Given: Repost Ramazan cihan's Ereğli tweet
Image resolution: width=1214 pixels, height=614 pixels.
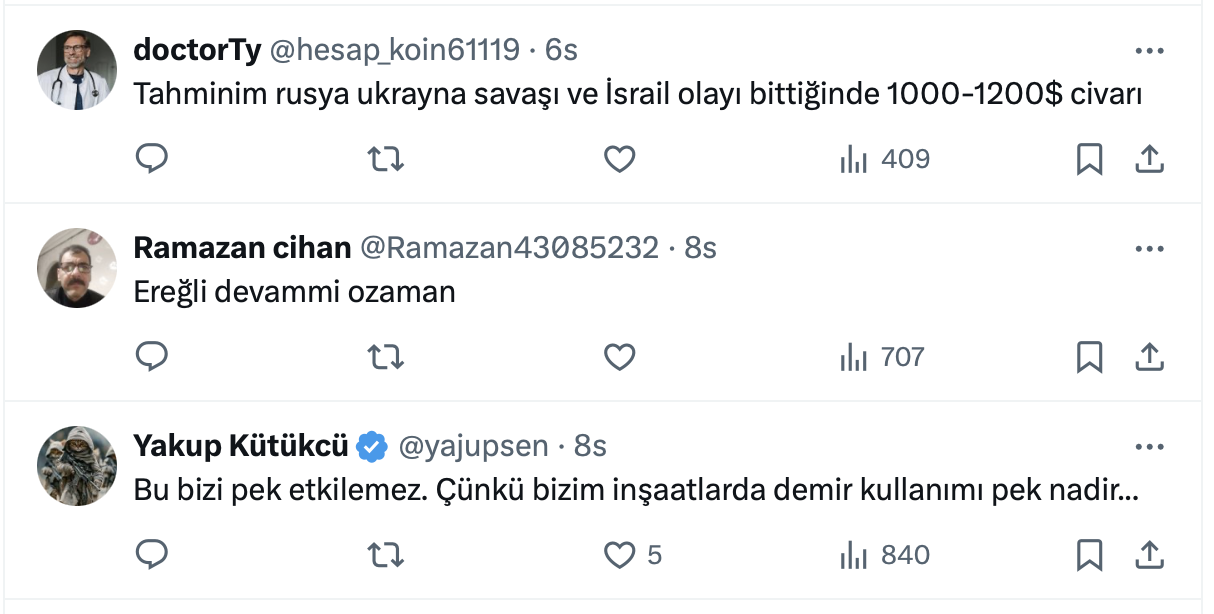Looking at the screenshot, I should (x=386, y=356).
